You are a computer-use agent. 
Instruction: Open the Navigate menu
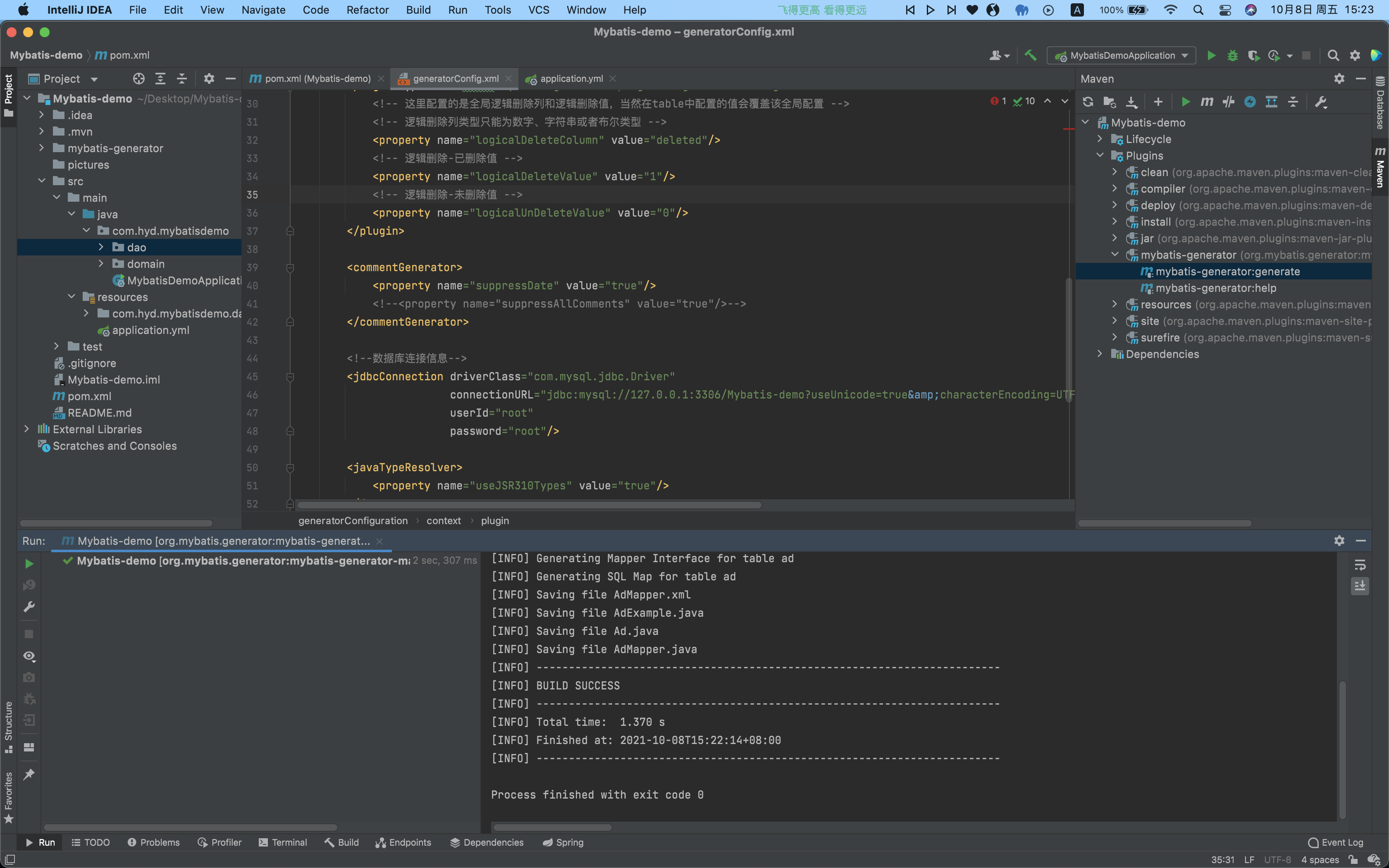263,10
